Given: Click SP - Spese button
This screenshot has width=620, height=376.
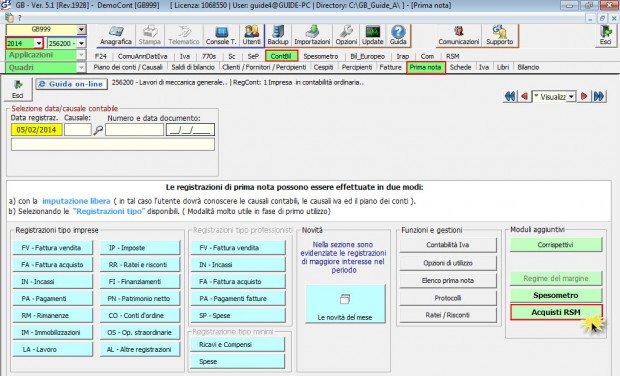Looking at the screenshot, I should [x=238, y=316].
